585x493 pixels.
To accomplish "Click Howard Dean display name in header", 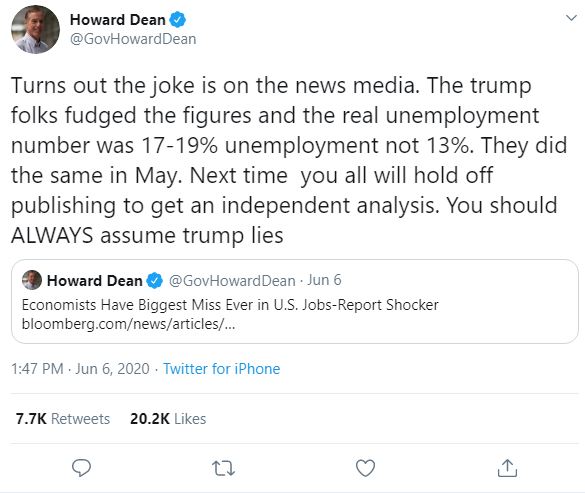I will (x=118, y=20).
